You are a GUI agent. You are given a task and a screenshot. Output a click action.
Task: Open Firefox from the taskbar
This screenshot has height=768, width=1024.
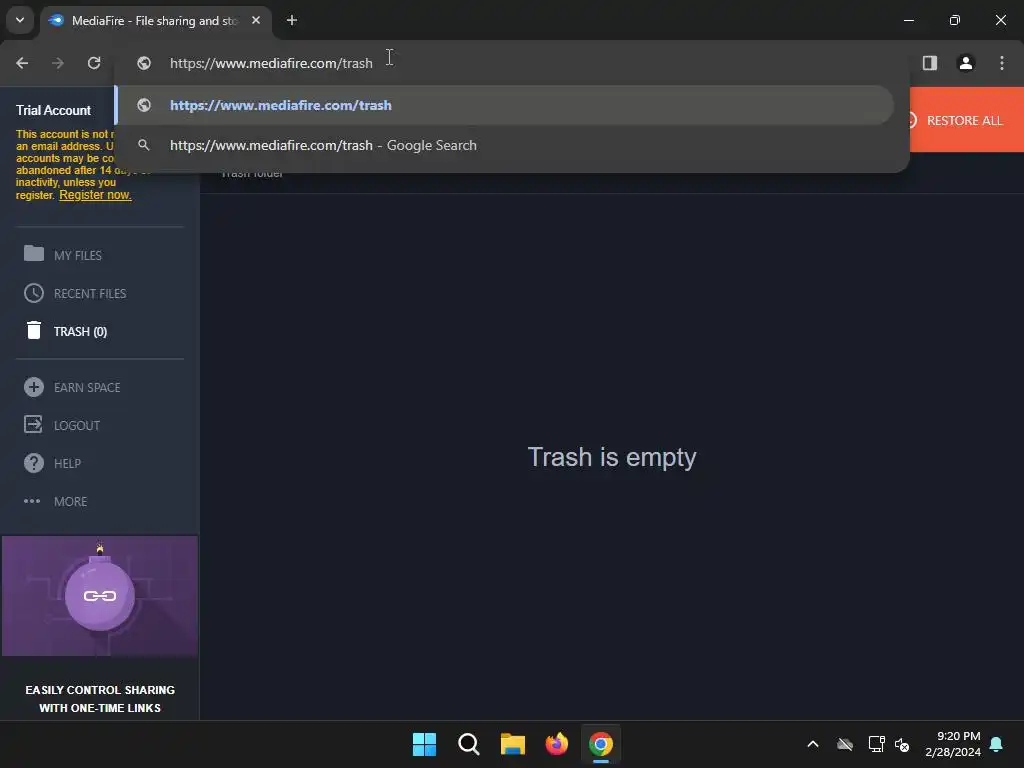[x=556, y=744]
